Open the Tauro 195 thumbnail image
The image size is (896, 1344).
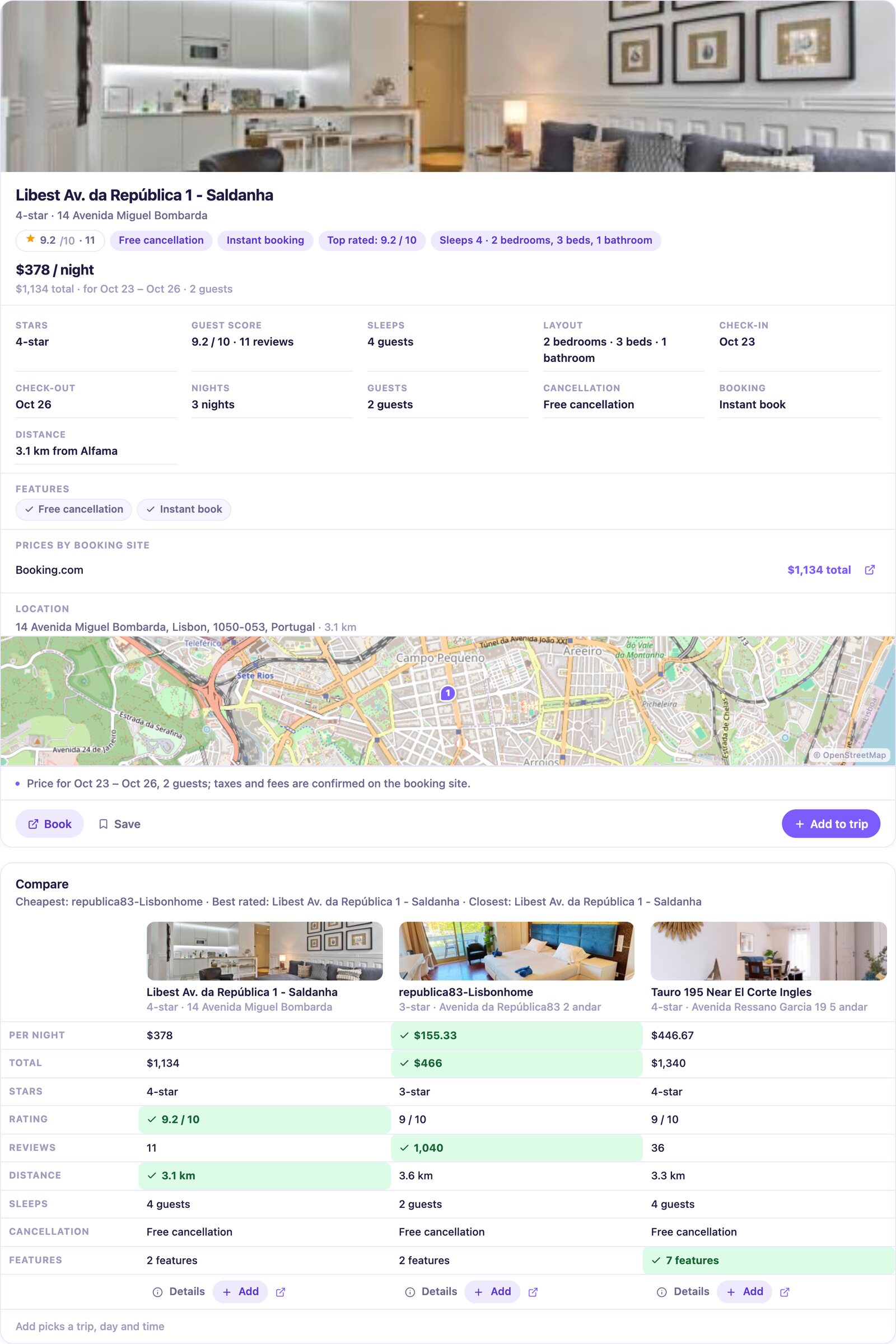(x=768, y=951)
